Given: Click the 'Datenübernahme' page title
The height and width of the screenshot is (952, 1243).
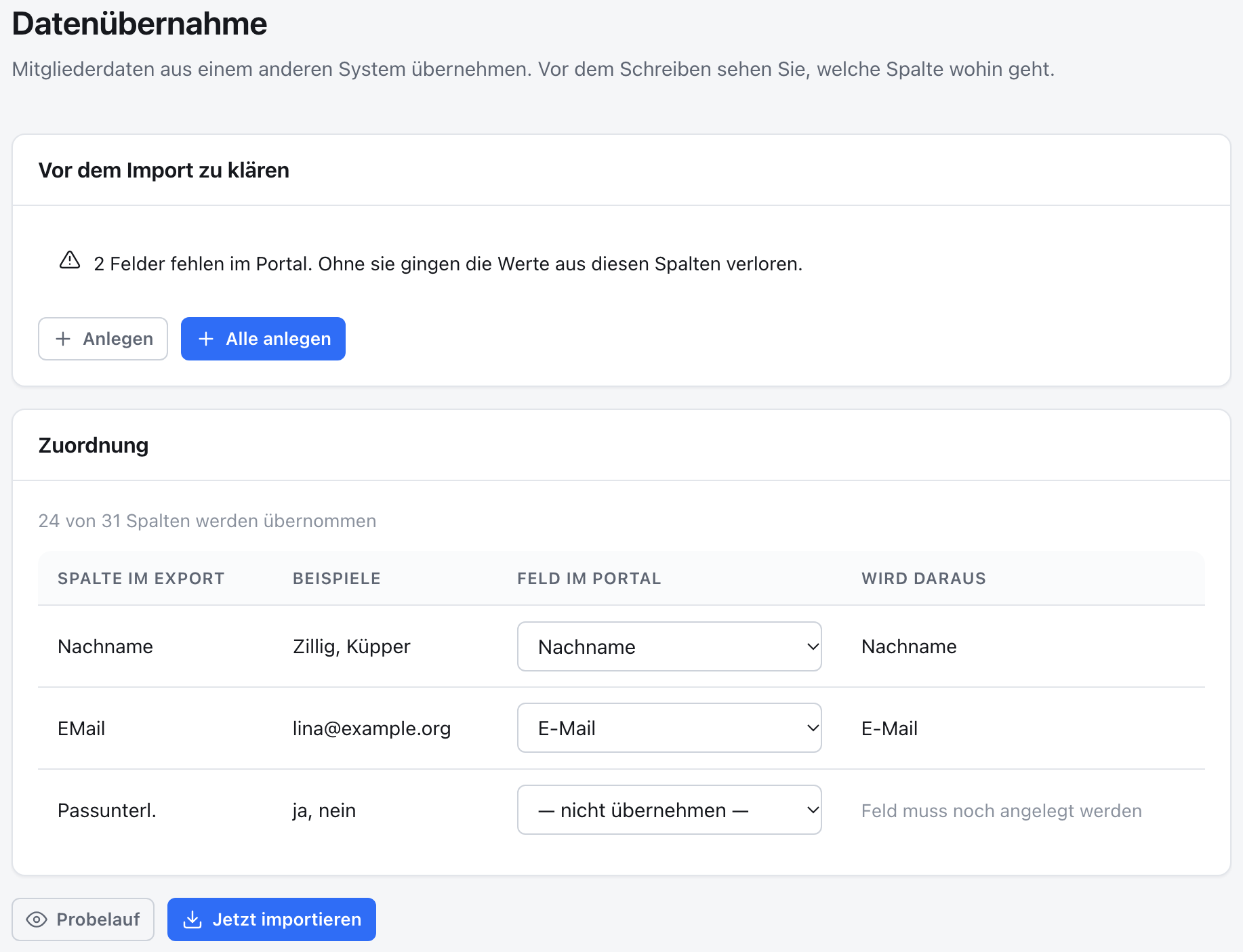Looking at the screenshot, I should (x=140, y=24).
